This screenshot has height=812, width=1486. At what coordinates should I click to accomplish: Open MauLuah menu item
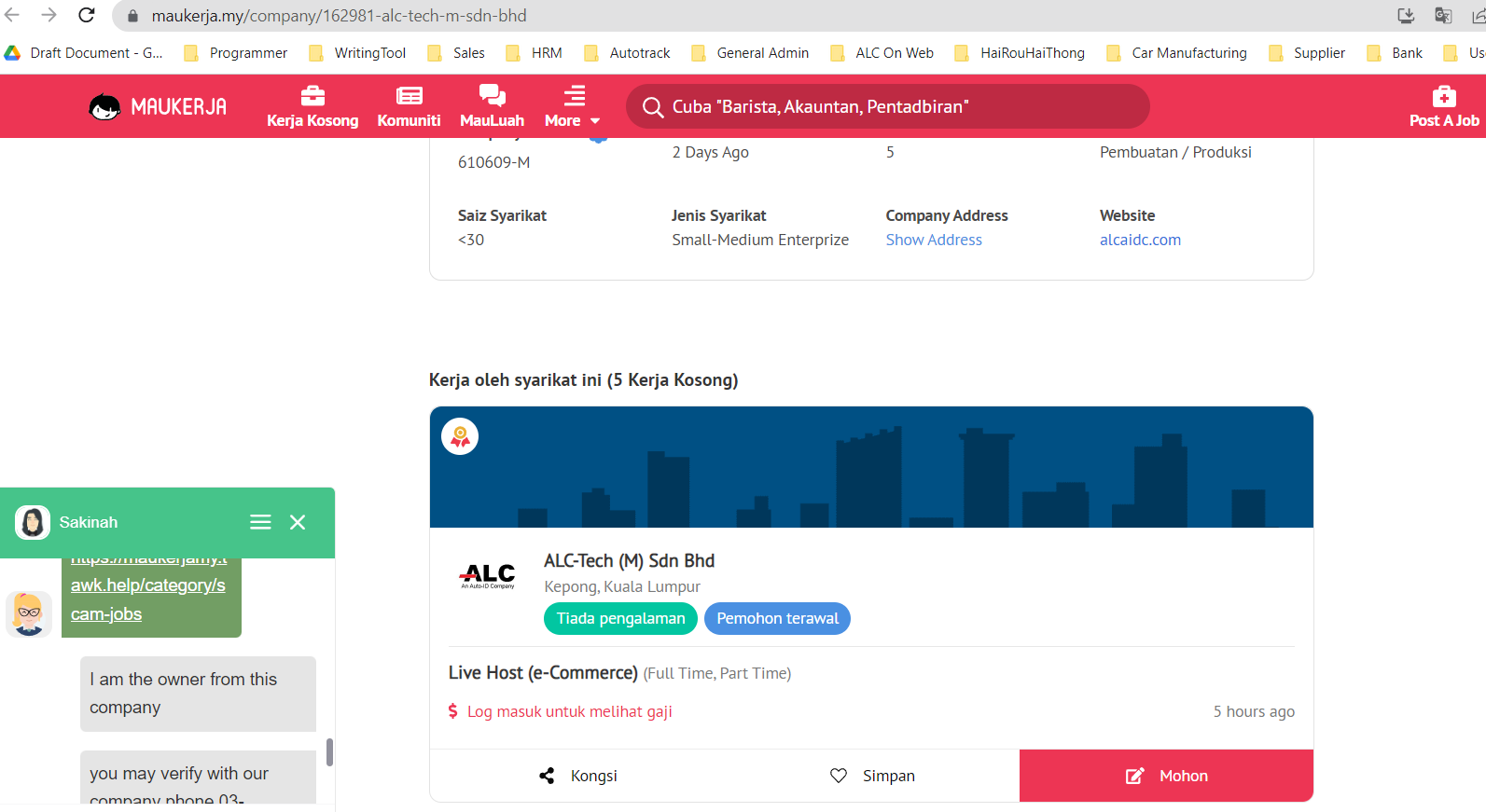pyautogui.click(x=492, y=106)
